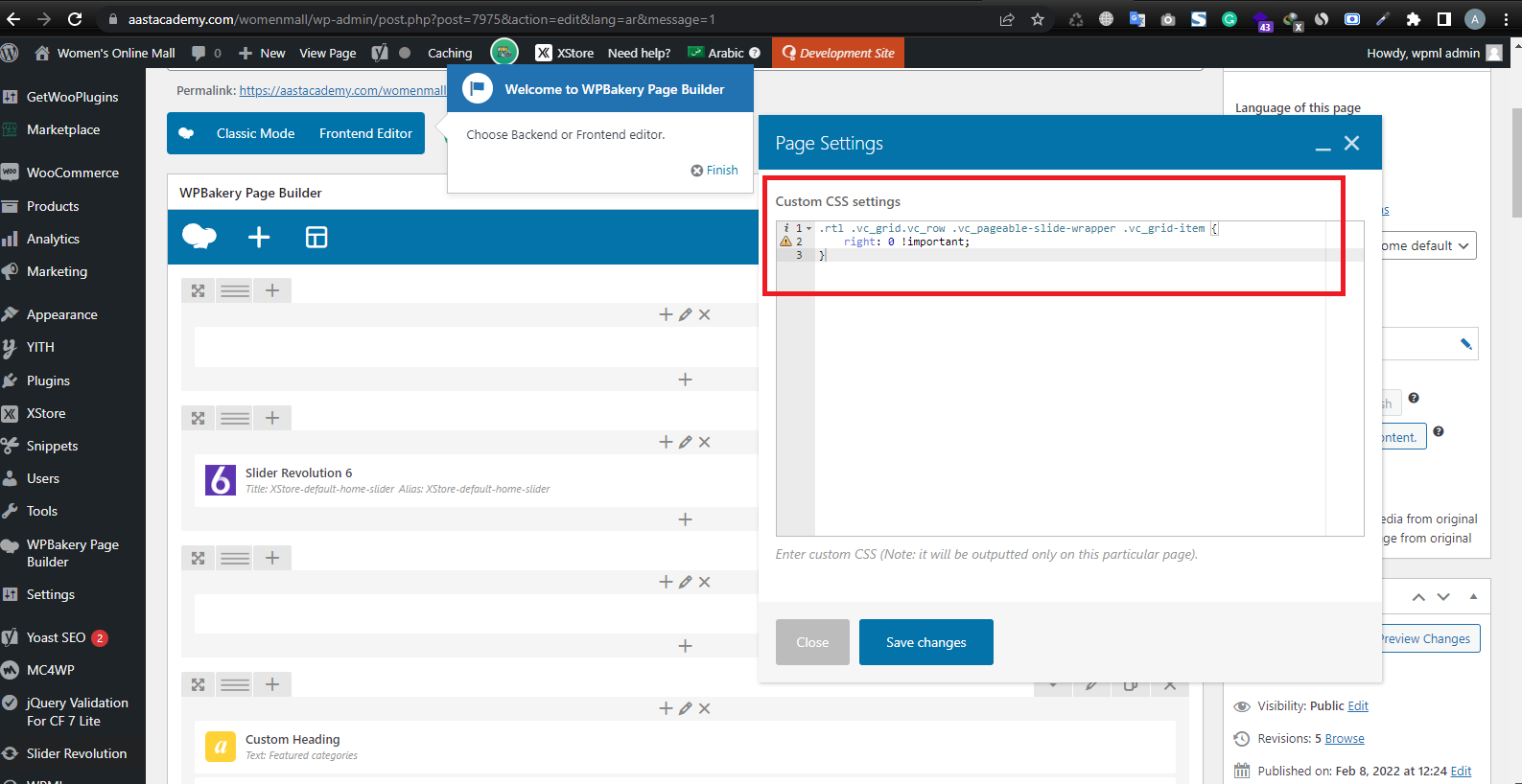The image size is (1522, 784).
Task: Add column to Custom Heading row
Action: (x=272, y=684)
